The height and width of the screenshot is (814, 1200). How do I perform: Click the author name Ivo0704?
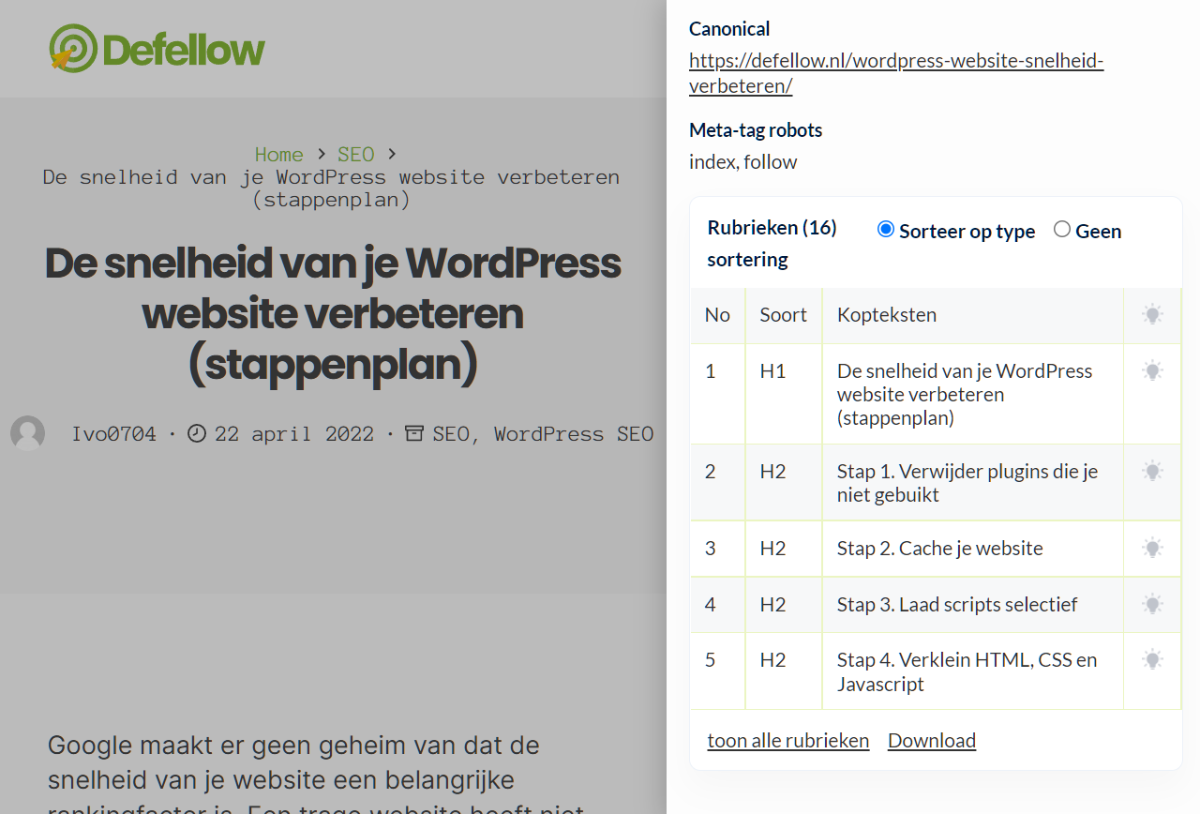click(x=114, y=433)
